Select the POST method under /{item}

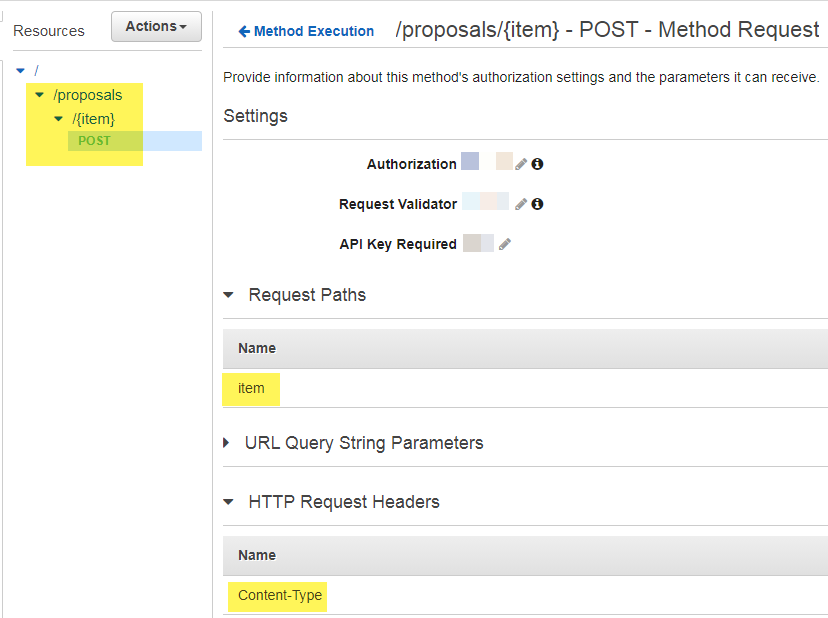pos(95,140)
